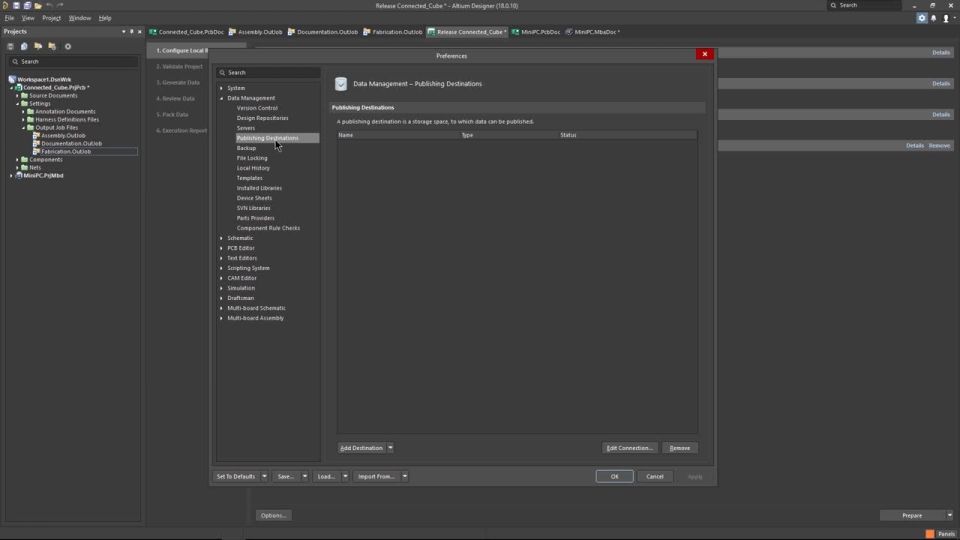
Task: Click title bar Search box
Action: [x=864, y=6]
